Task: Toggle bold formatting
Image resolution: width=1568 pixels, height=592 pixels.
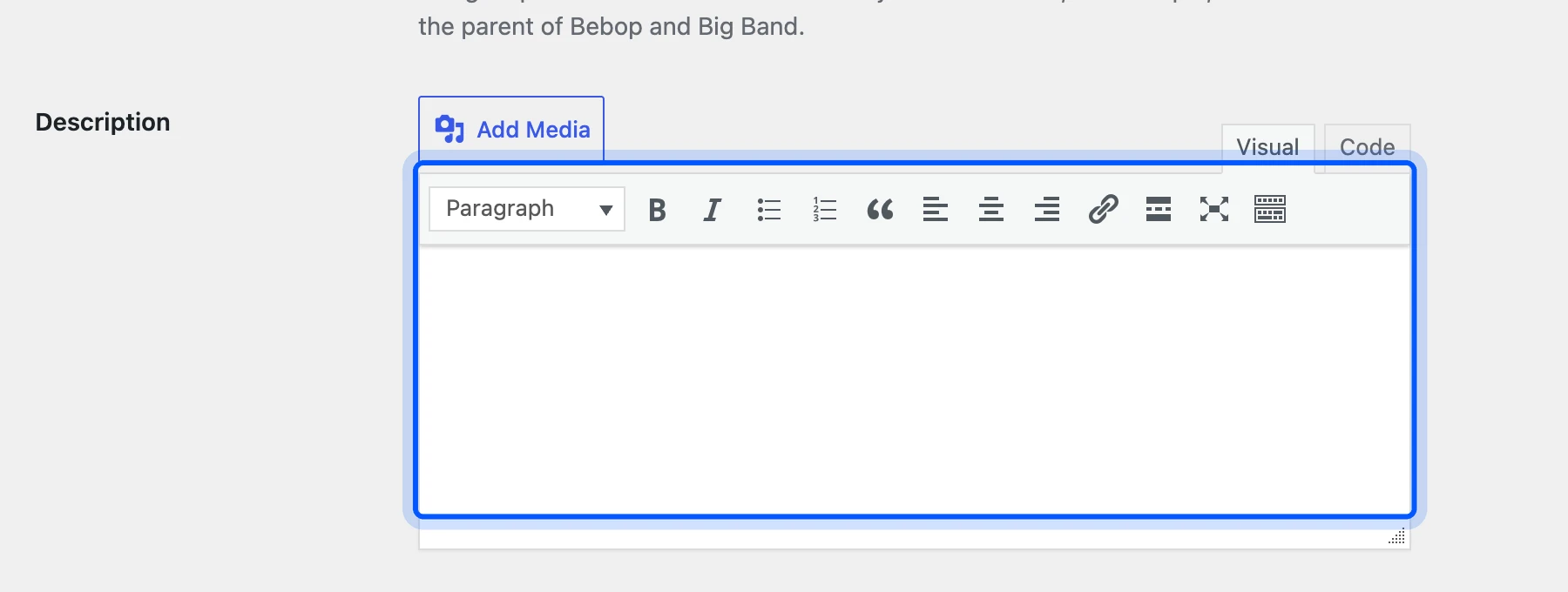Action: 658,209
